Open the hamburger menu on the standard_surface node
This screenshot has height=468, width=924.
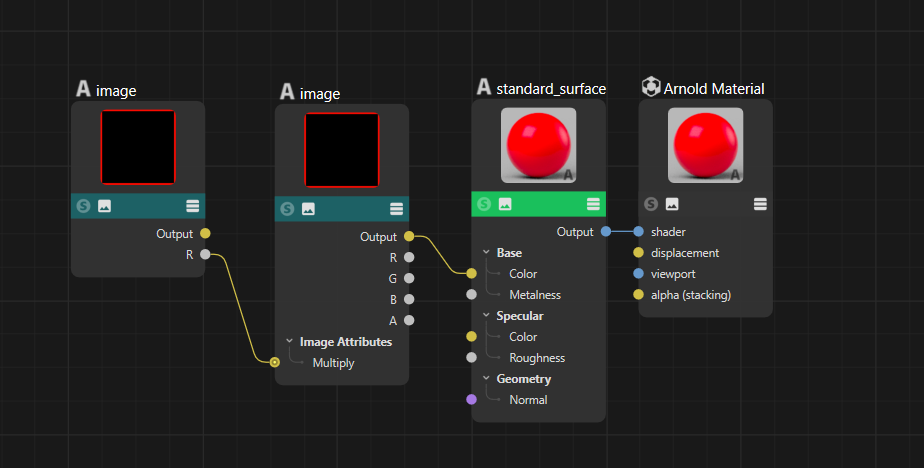click(x=594, y=204)
